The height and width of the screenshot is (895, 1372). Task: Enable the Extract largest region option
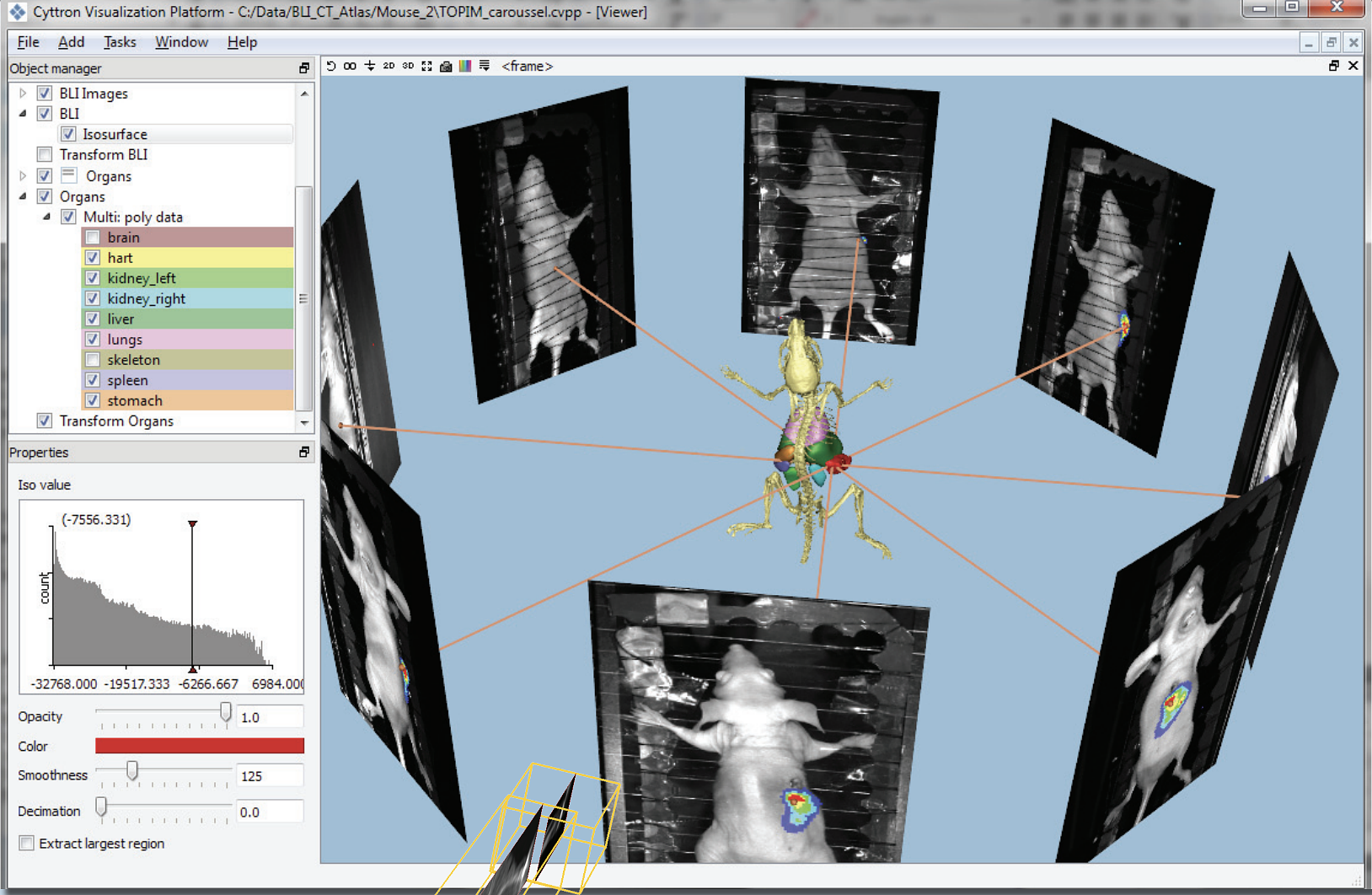(26, 843)
